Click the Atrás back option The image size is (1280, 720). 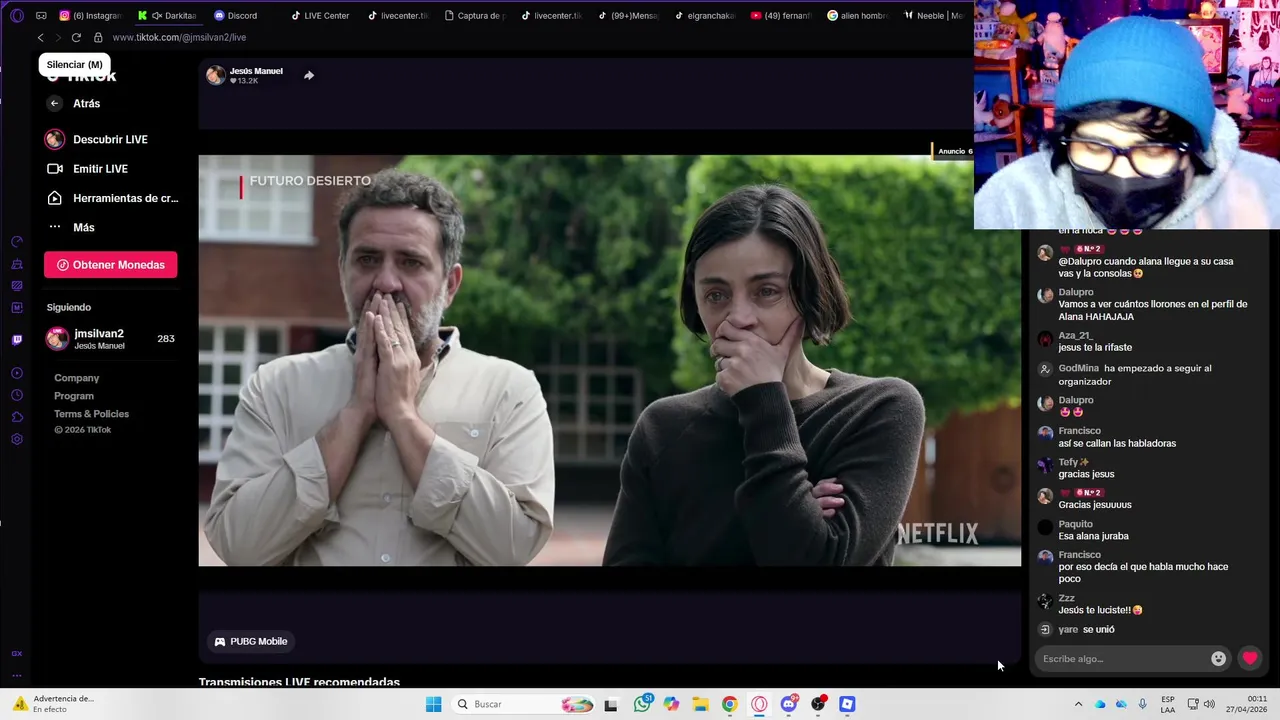[75, 103]
